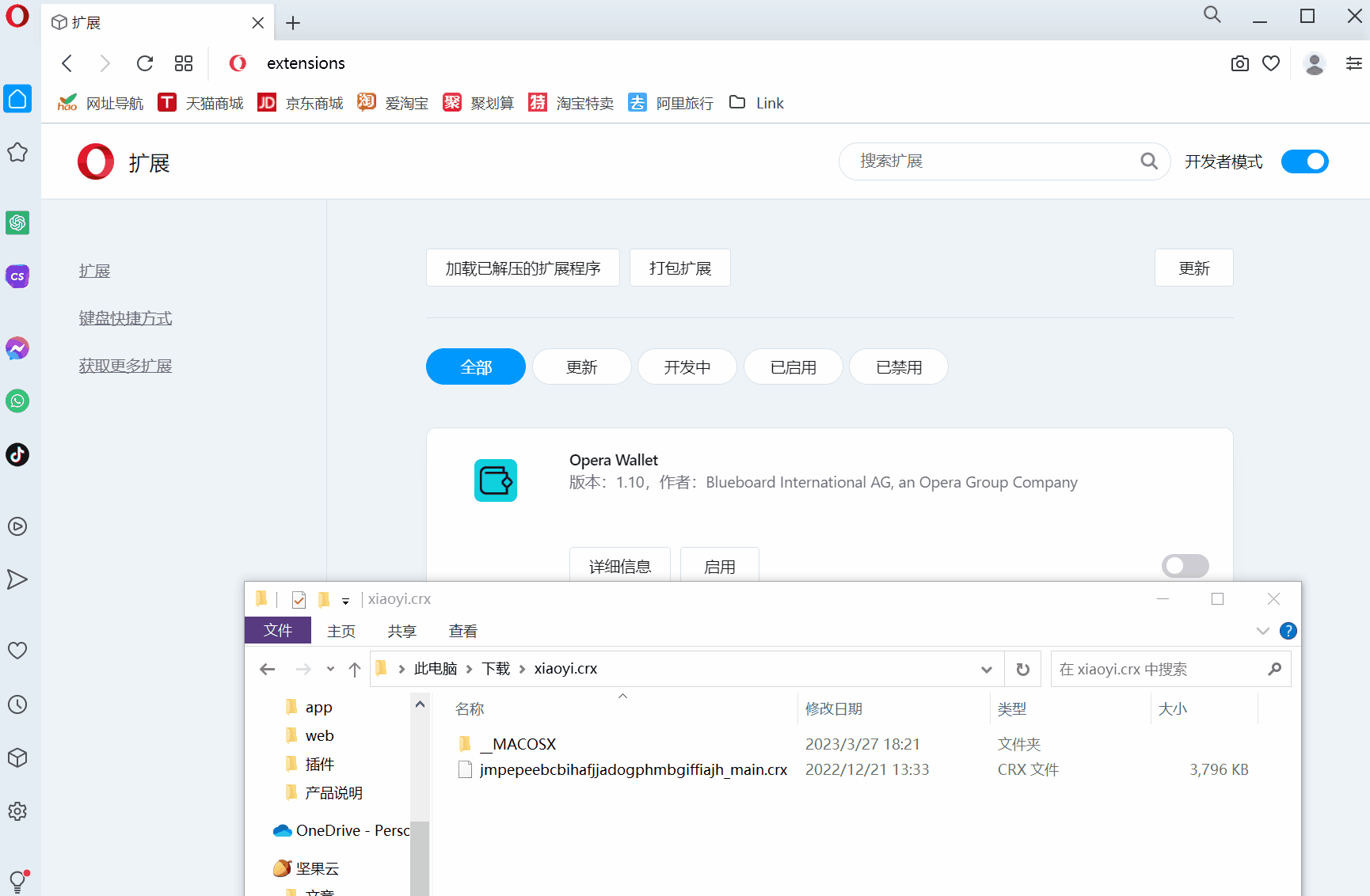This screenshot has height=896, width=1370.
Task: Open the 查看 ribbon tab in Explorer
Action: point(462,631)
